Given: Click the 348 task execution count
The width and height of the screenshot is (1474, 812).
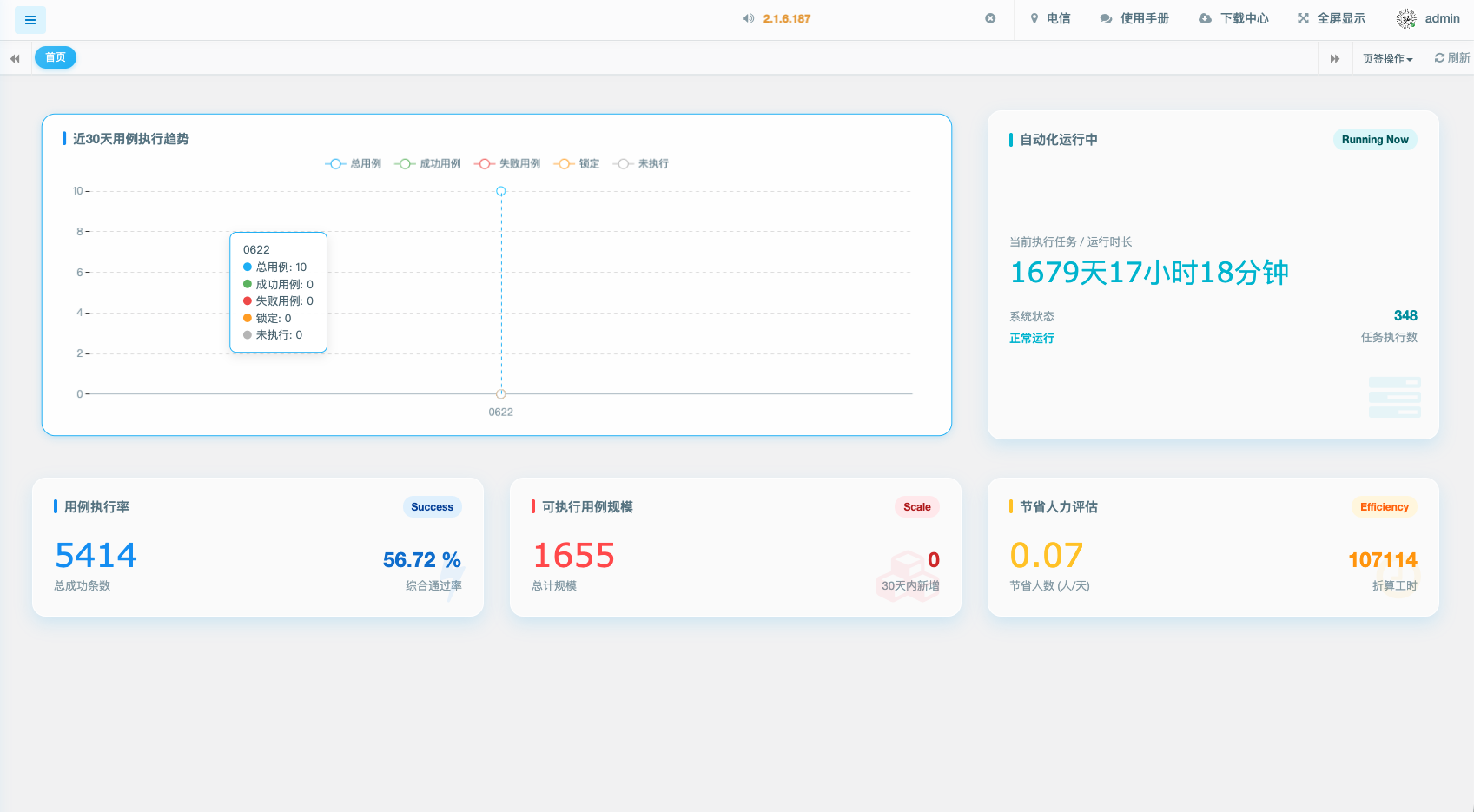Looking at the screenshot, I should pyautogui.click(x=1405, y=316).
